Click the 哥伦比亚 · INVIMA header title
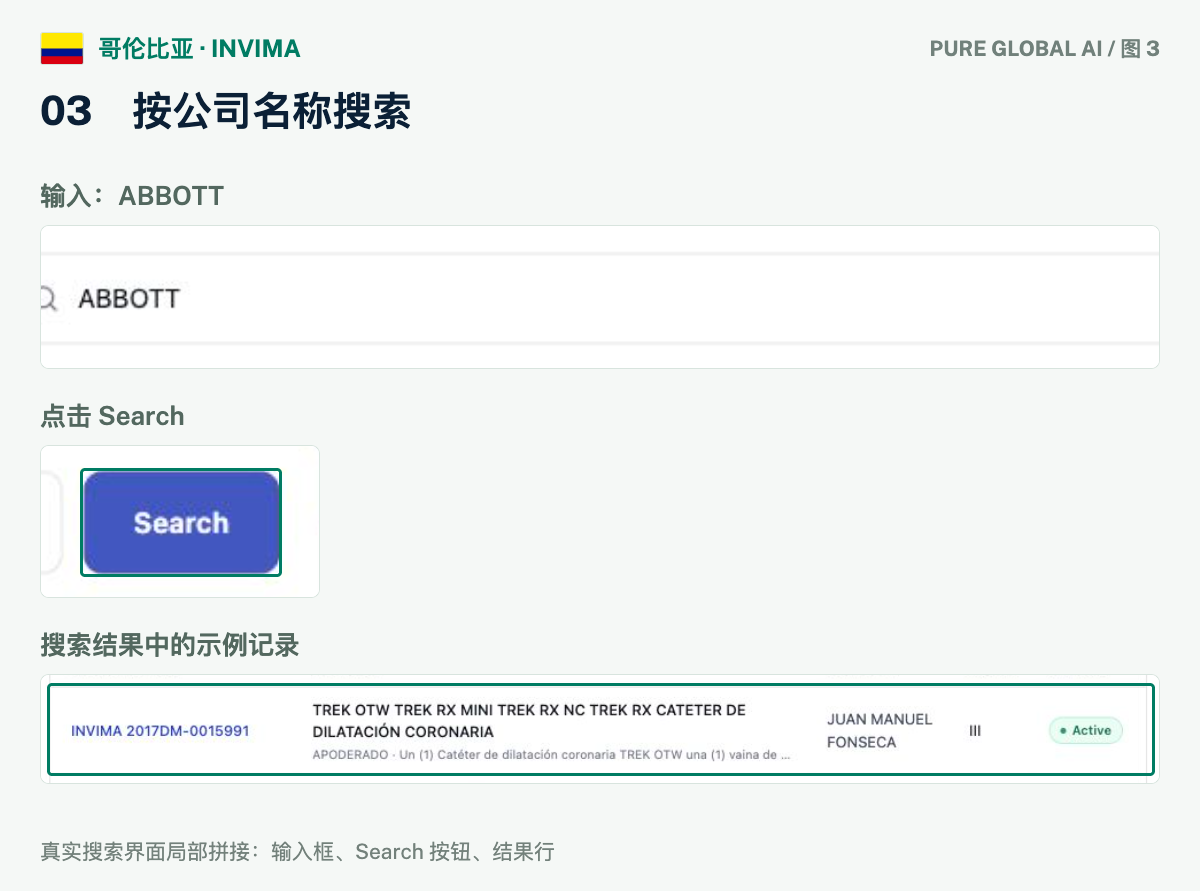Image resolution: width=1200 pixels, height=891 pixels. point(200,48)
